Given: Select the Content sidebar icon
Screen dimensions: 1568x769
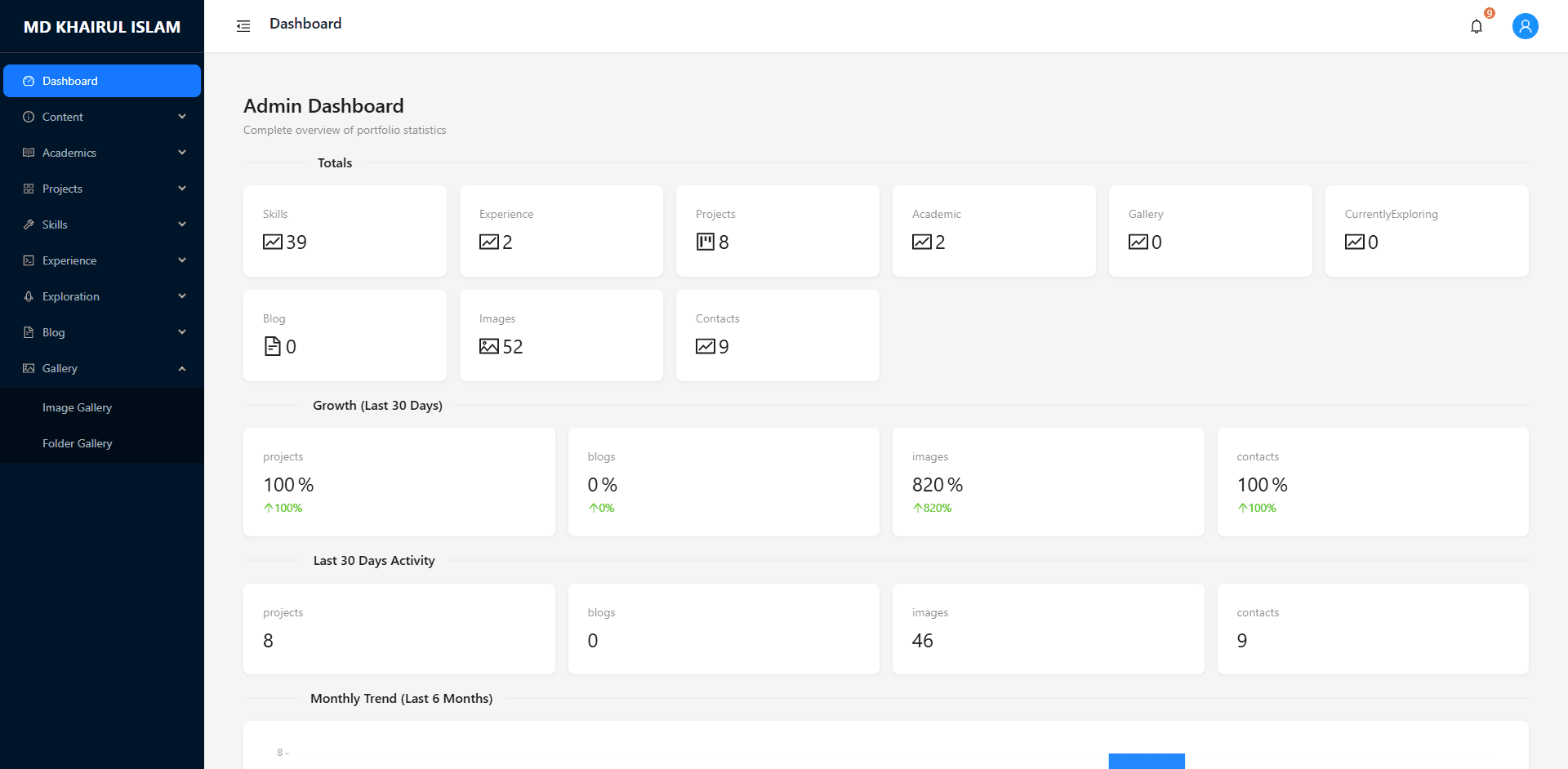Looking at the screenshot, I should (x=29, y=117).
